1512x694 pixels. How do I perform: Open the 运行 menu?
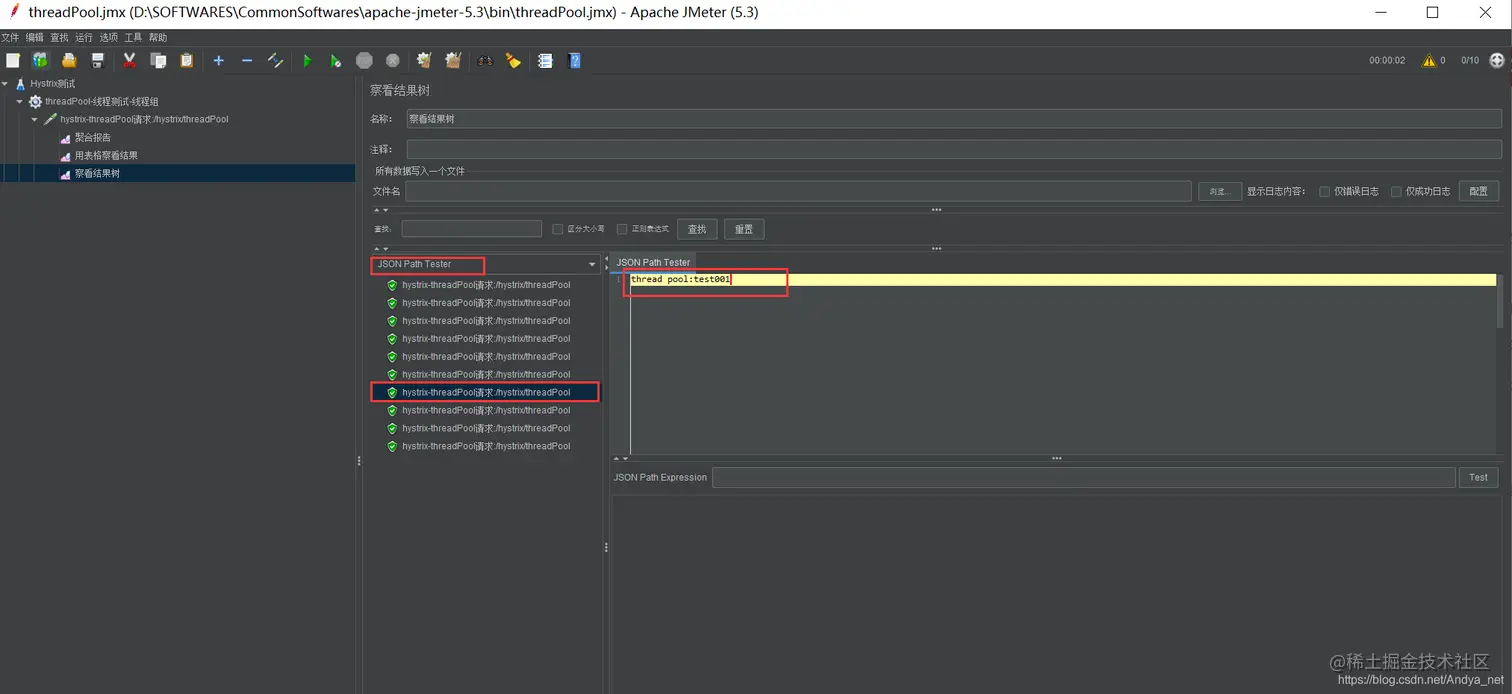[x=84, y=38]
